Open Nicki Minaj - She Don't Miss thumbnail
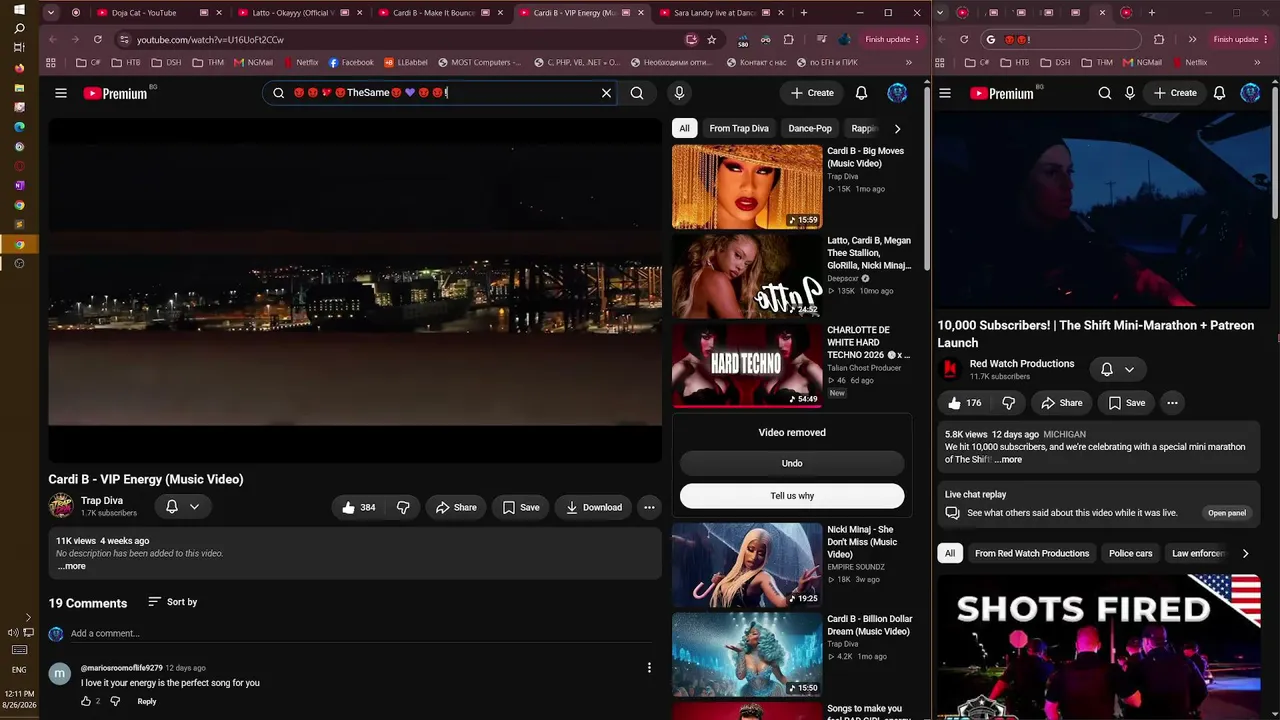Screen dimensions: 1280x720 point(747,566)
